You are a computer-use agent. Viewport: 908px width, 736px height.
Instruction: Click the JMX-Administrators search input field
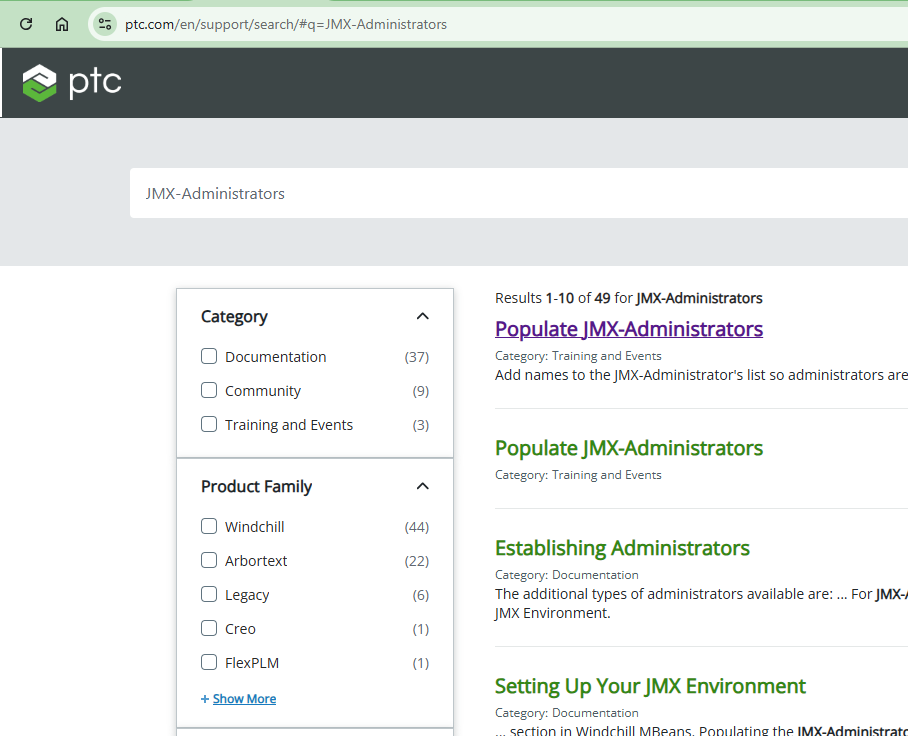point(500,193)
